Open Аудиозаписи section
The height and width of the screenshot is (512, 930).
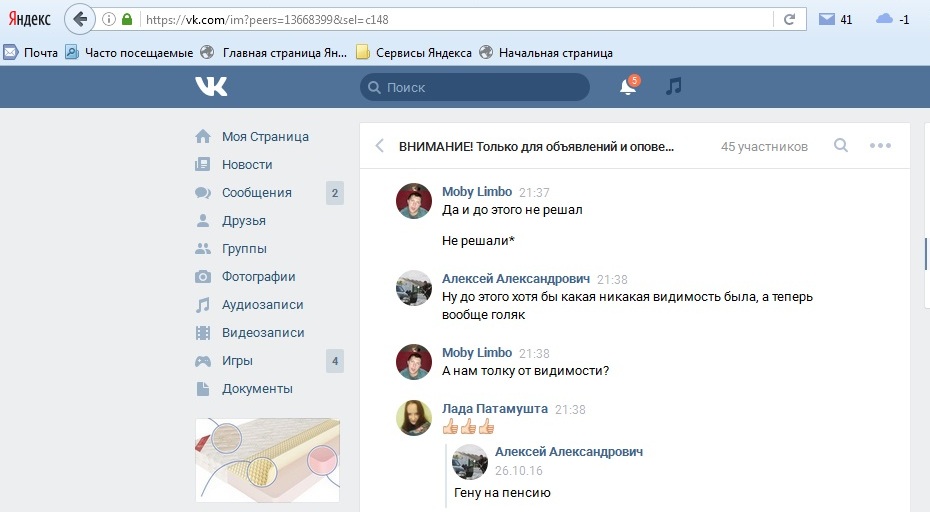click(x=263, y=305)
